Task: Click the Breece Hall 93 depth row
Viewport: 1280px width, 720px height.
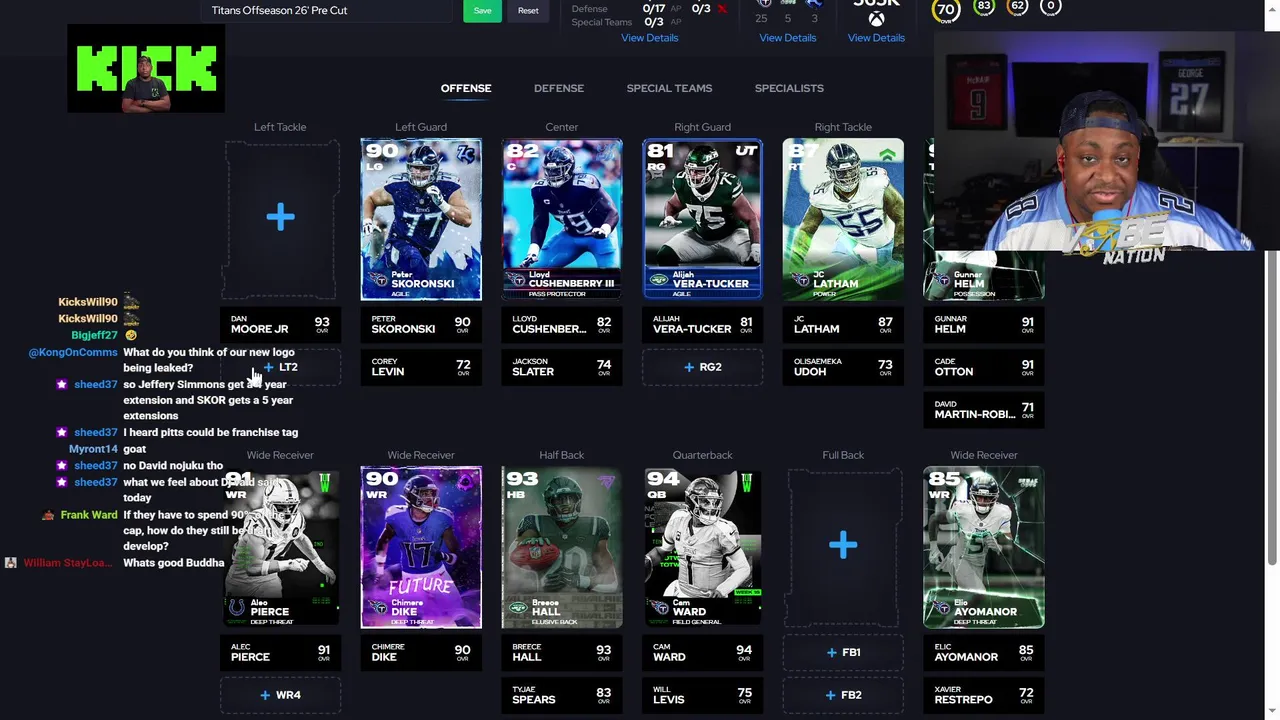Action: coord(562,652)
